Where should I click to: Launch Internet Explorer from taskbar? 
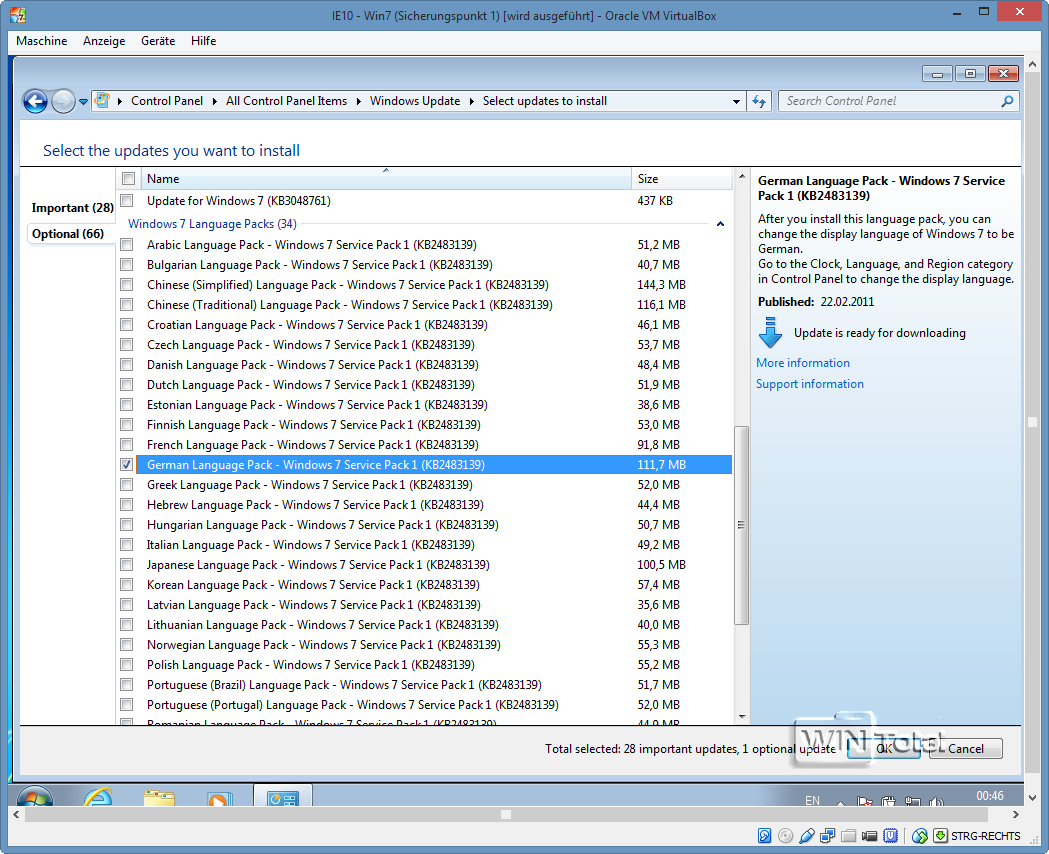[98, 796]
